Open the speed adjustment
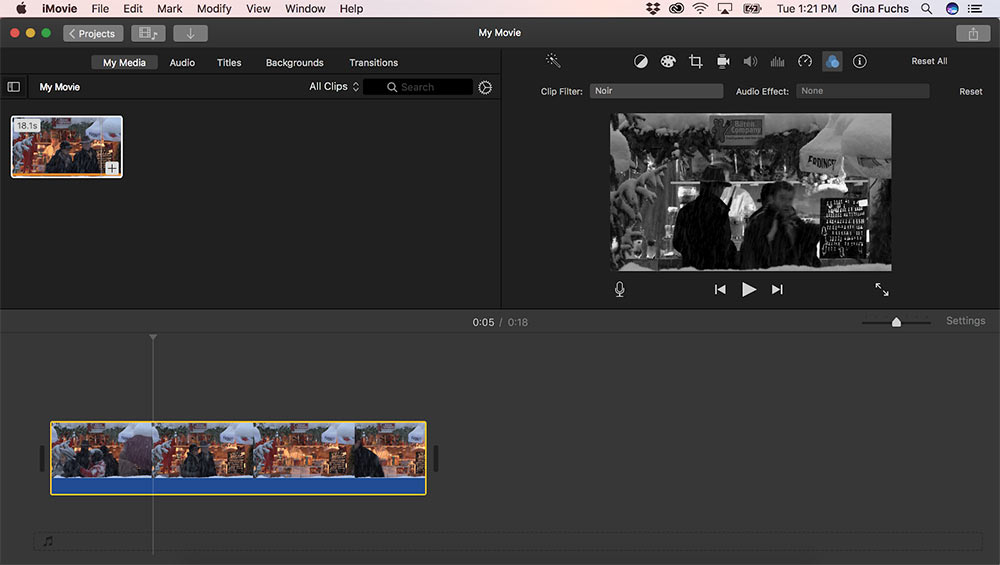Viewport: 1000px width, 565px height. [x=805, y=61]
